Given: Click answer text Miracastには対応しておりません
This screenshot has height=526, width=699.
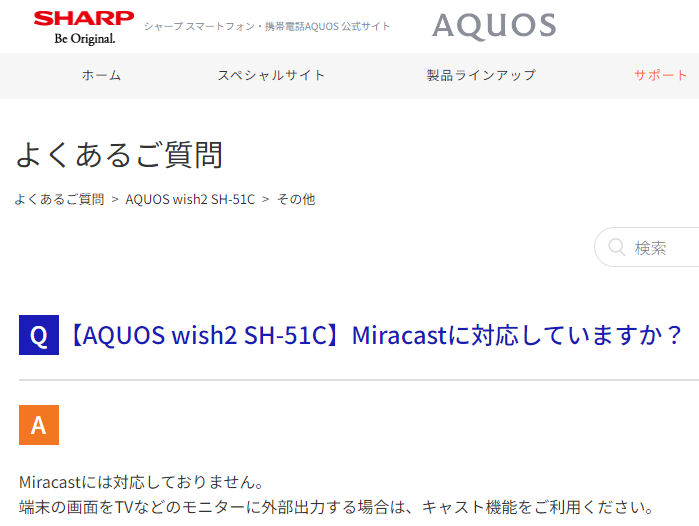Looking at the screenshot, I should click(142, 482).
